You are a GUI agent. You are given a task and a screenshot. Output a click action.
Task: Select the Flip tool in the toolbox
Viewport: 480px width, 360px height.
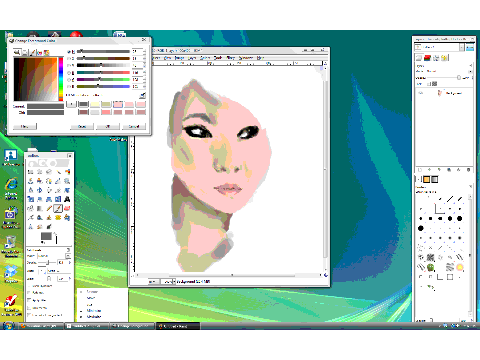[x=58, y=199]
